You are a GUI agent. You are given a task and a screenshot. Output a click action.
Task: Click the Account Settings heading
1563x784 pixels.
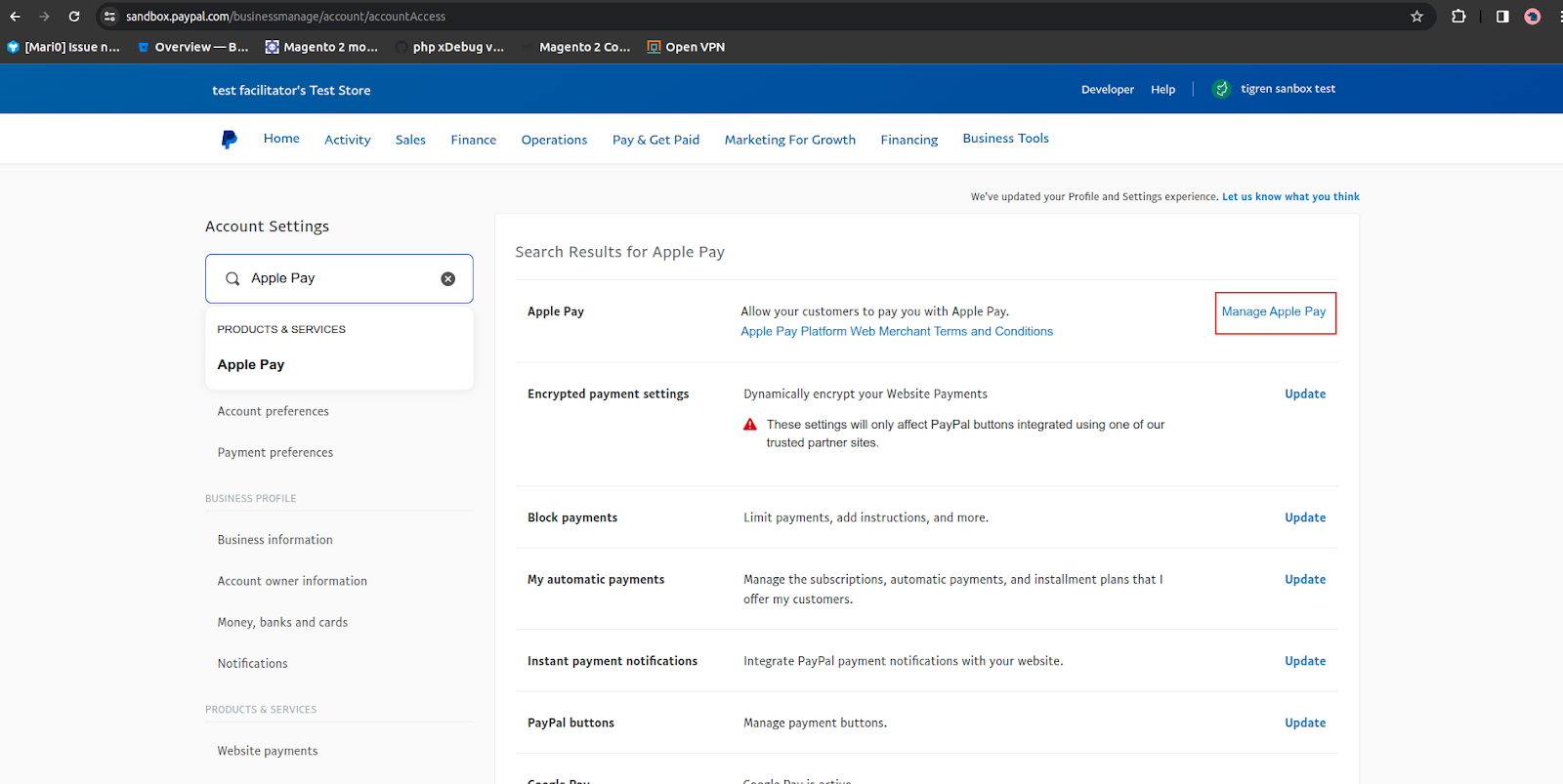(267, 227)
